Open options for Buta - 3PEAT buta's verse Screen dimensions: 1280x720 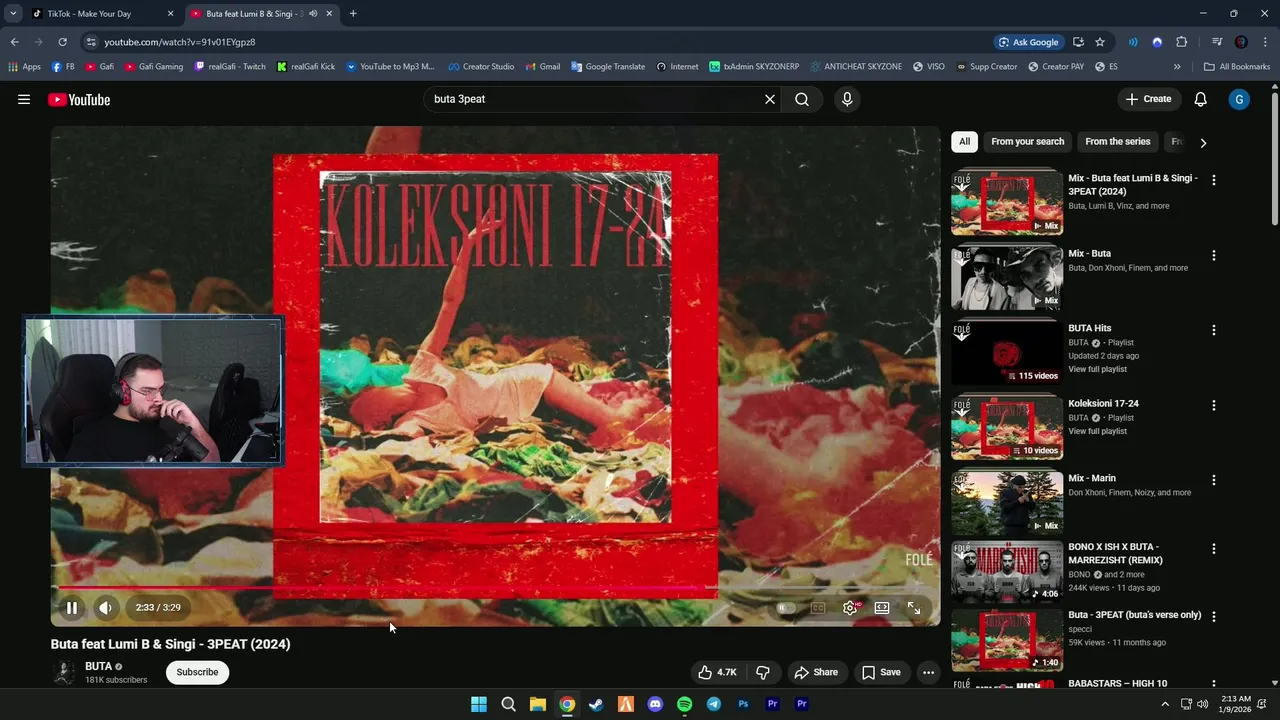pyautogui.click(x=1214, y=617)
